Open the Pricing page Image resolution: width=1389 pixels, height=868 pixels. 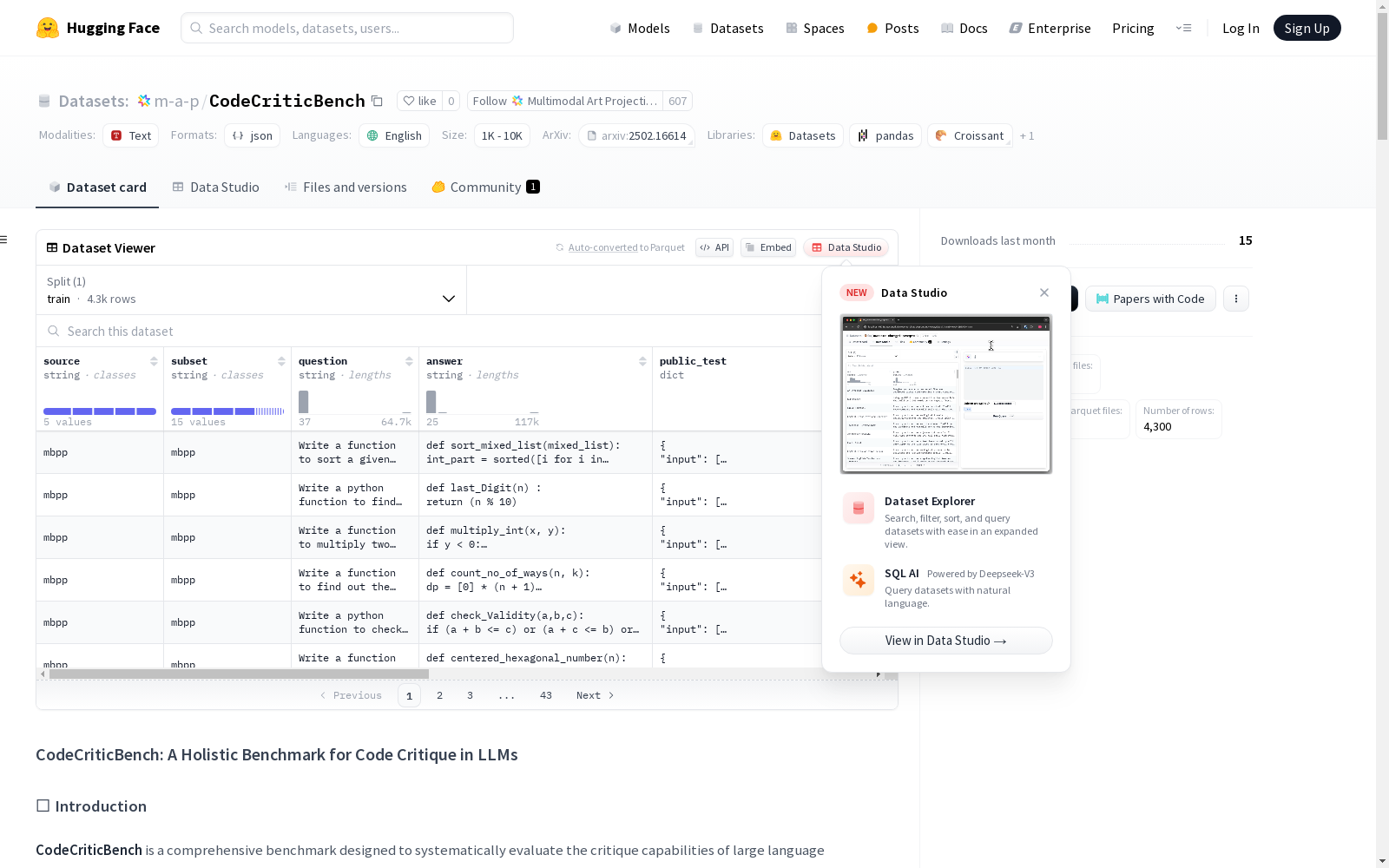coord(1133,28)
